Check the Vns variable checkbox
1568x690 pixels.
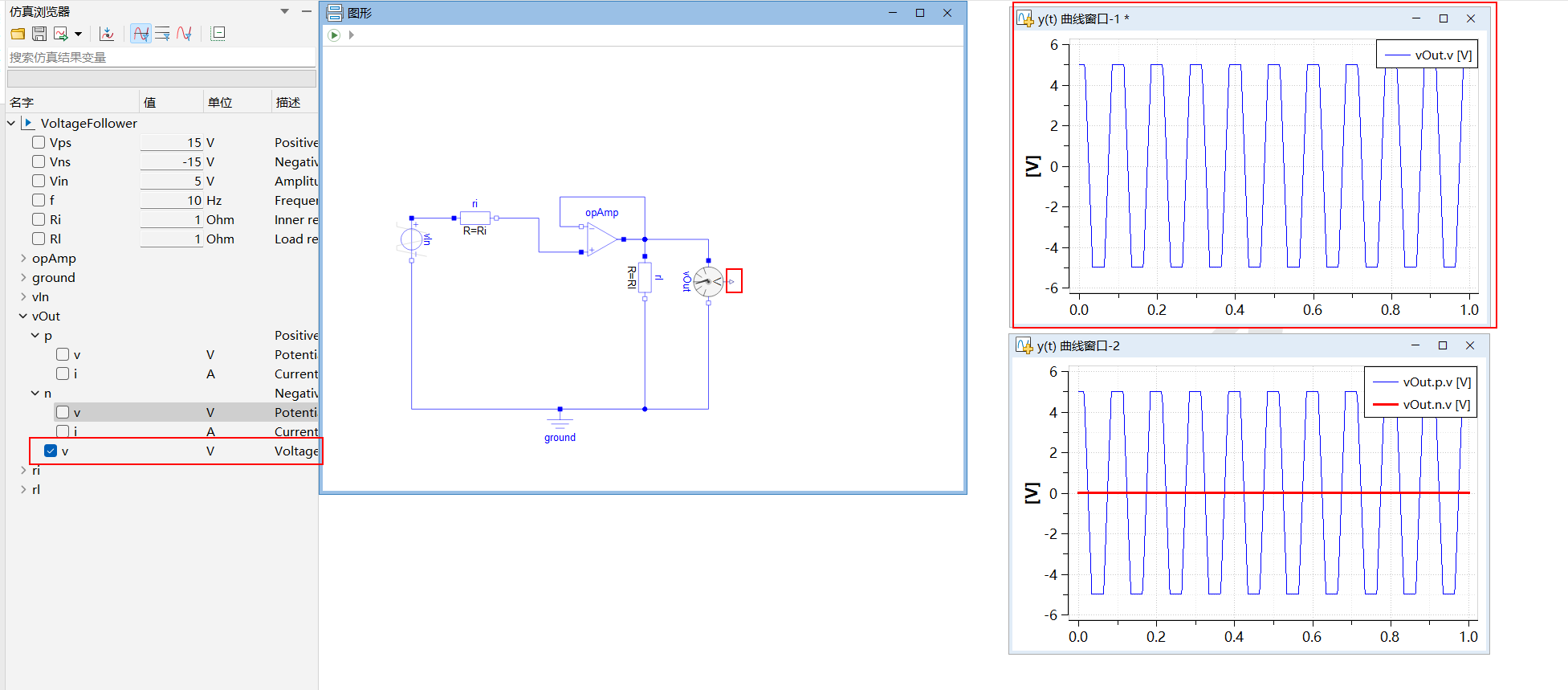[x=39, y=161]
